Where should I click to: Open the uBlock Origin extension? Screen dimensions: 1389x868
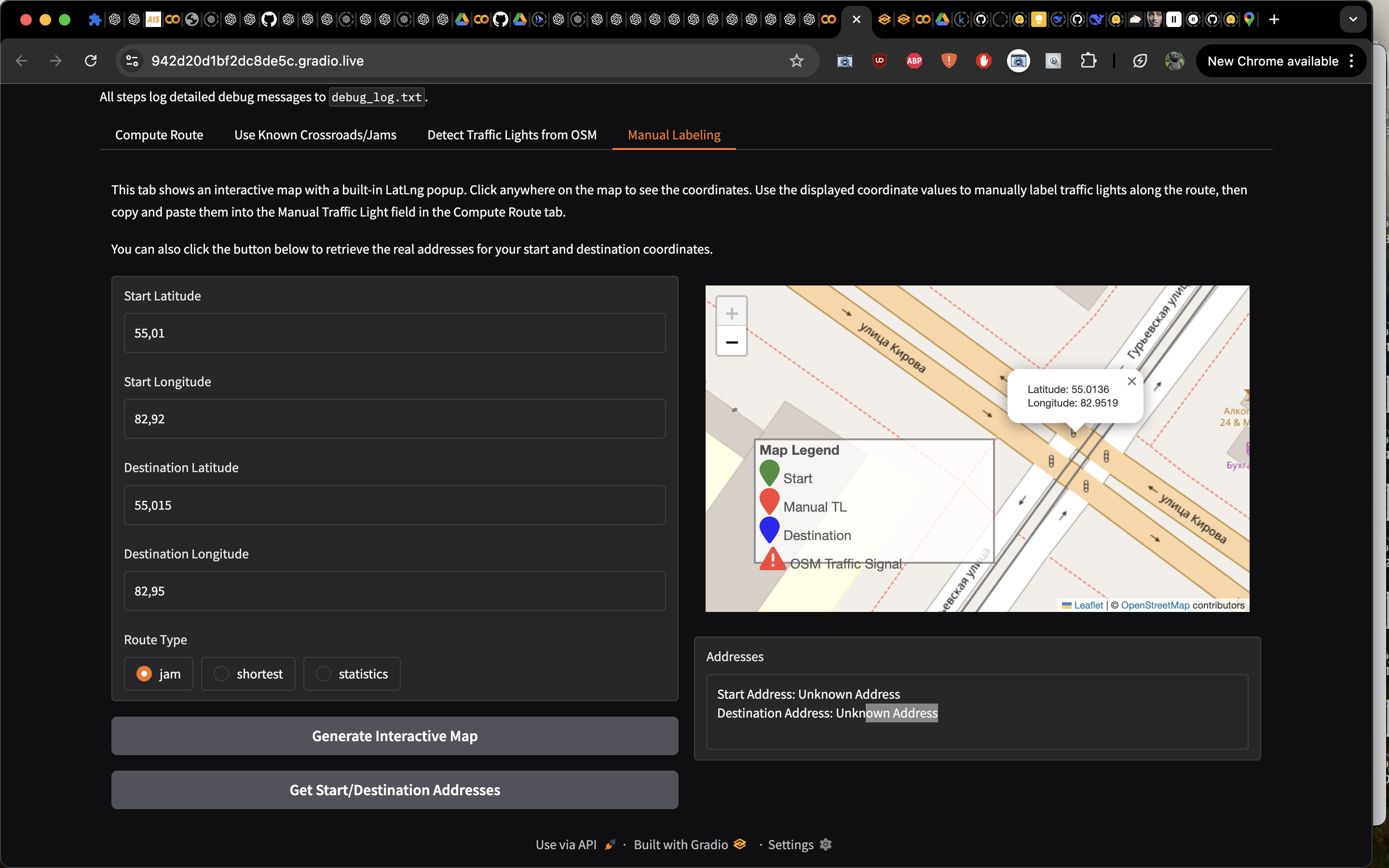(x=879, y=61)
